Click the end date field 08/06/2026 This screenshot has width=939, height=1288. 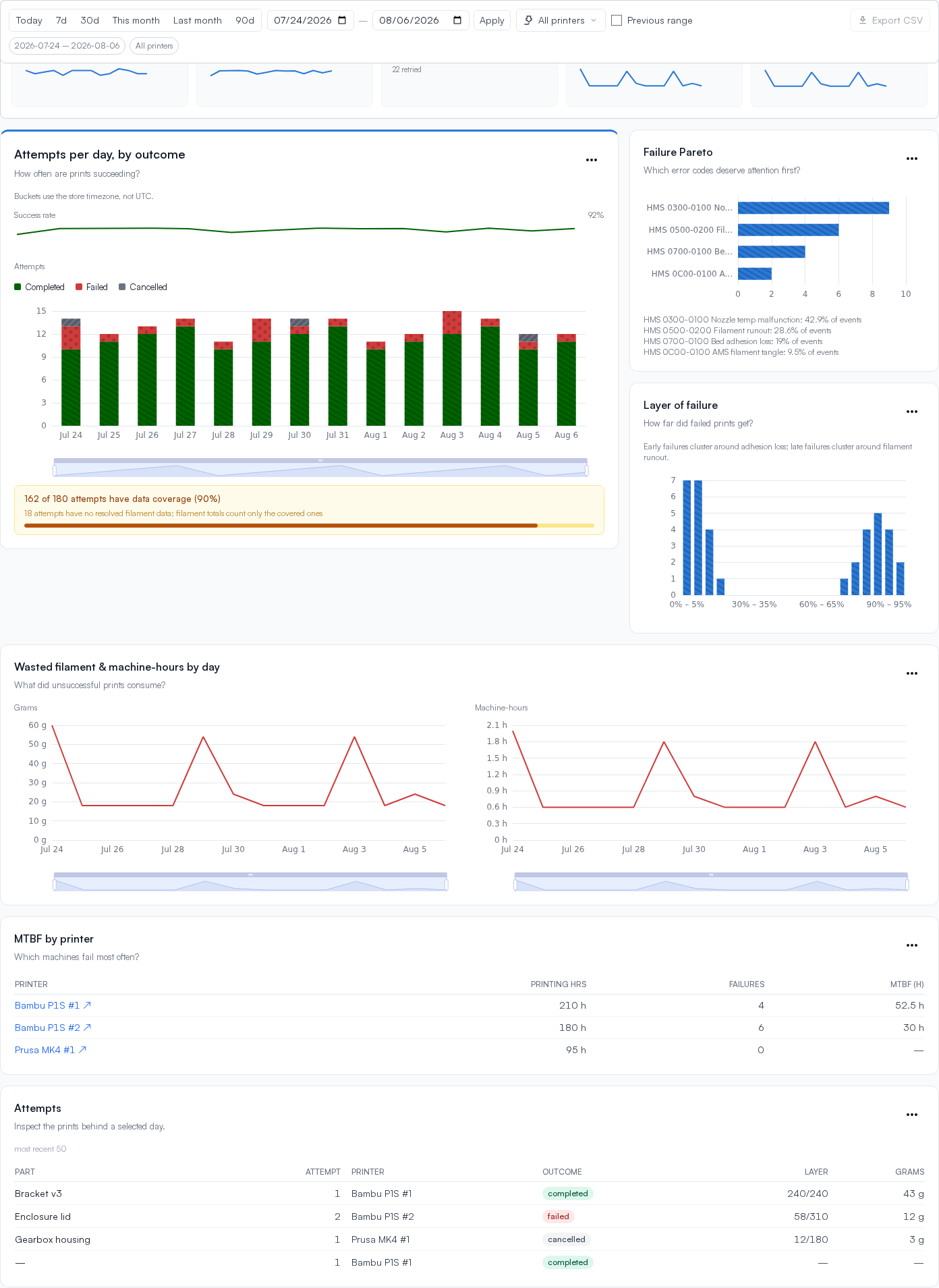420,20
